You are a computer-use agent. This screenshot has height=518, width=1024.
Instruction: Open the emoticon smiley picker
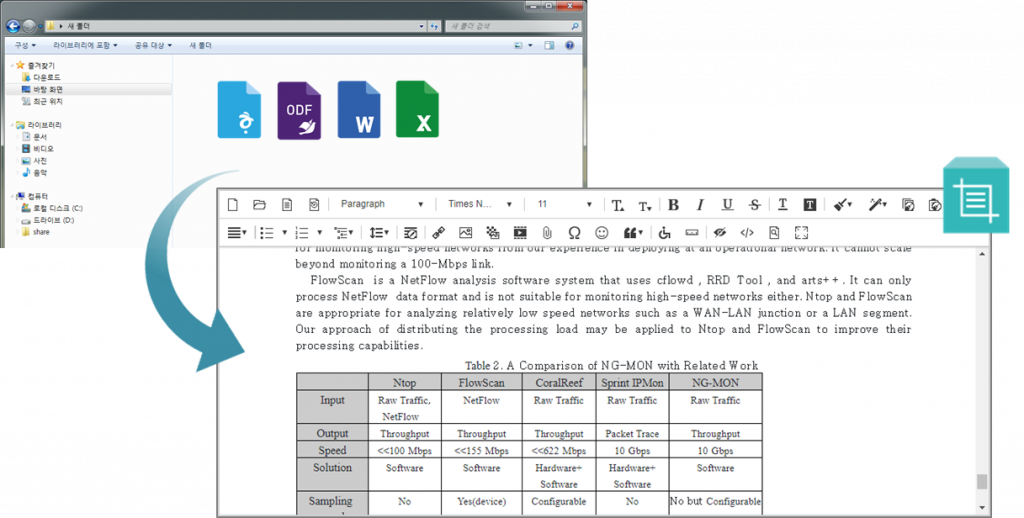pos(601,233)
